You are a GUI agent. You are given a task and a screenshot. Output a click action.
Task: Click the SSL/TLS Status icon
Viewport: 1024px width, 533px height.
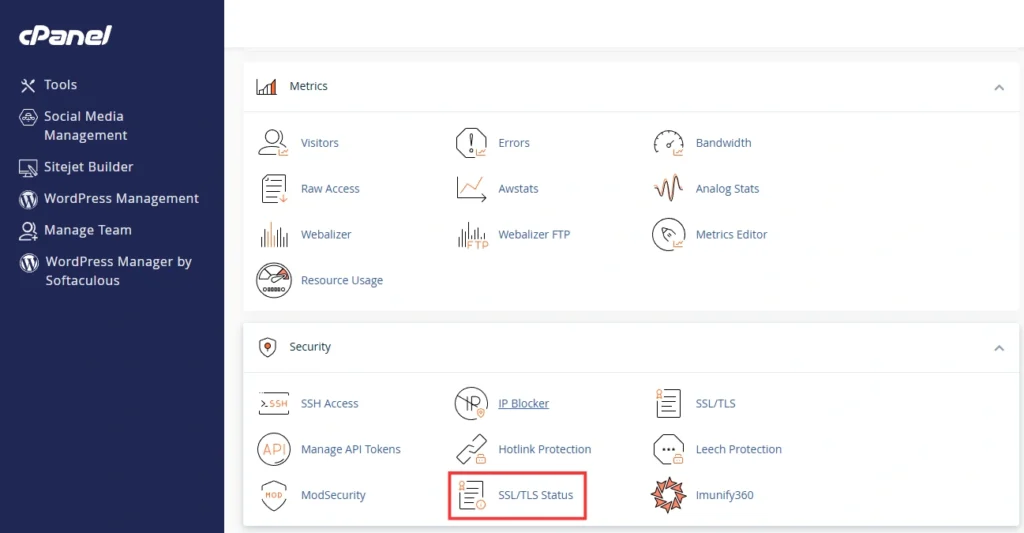click(471, 495)
